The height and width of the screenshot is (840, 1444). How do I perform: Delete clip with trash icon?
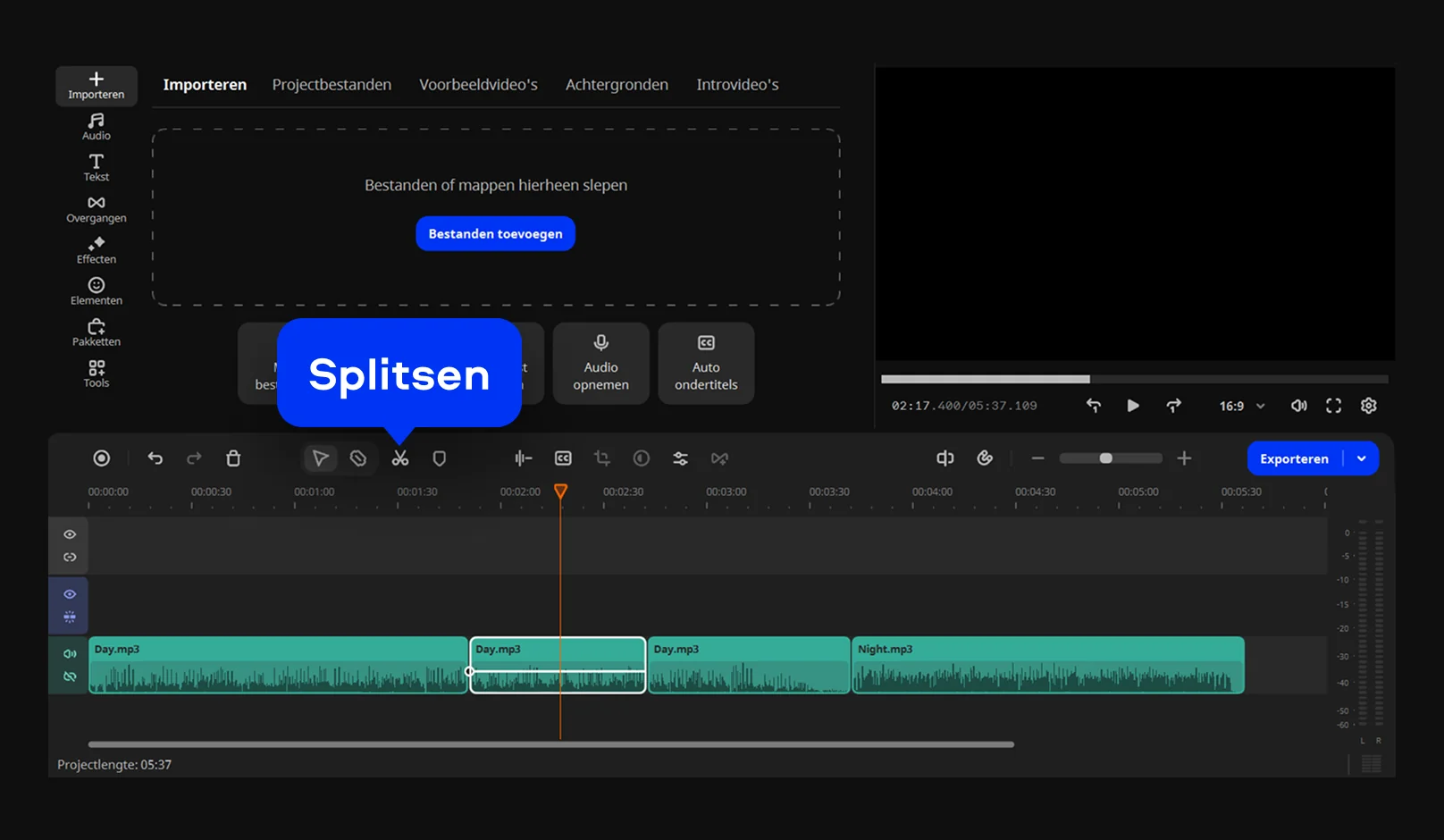click(233, 458)
